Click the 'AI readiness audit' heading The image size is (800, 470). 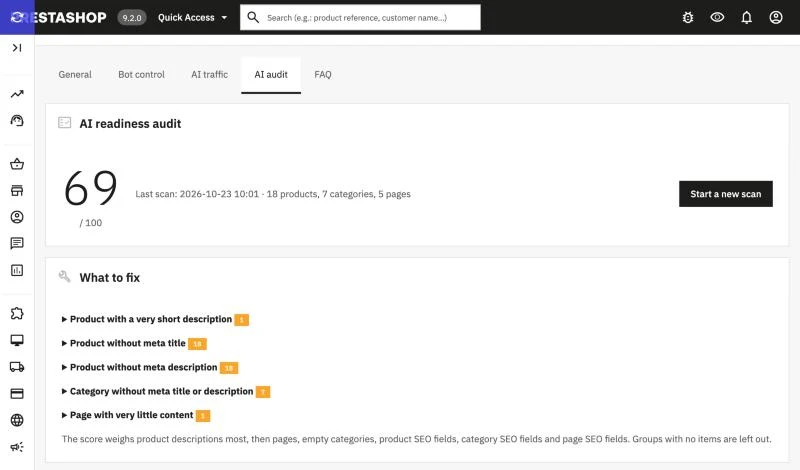click(130, 123)
